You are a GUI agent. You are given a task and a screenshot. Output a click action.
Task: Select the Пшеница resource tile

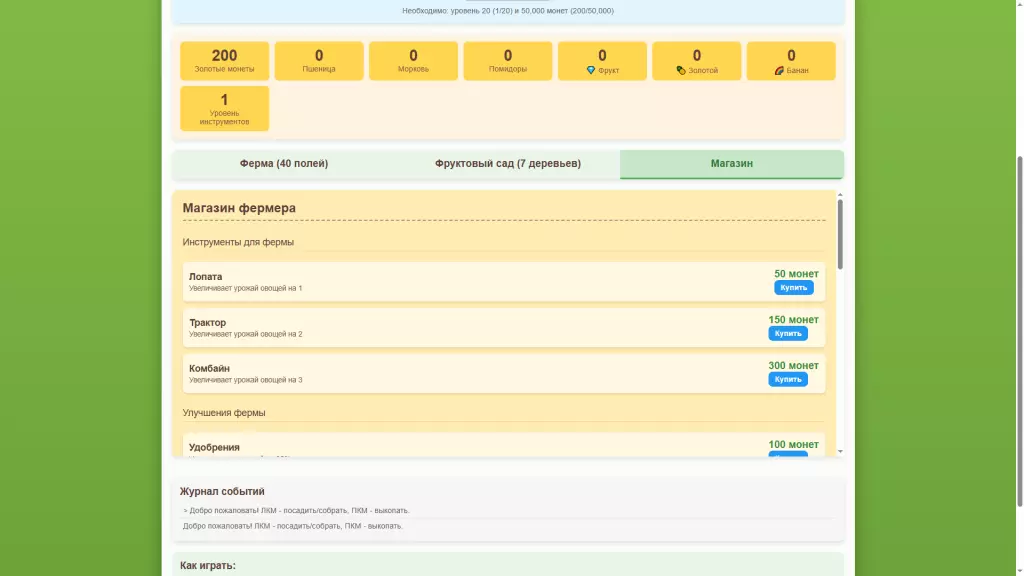pos(319,61)
